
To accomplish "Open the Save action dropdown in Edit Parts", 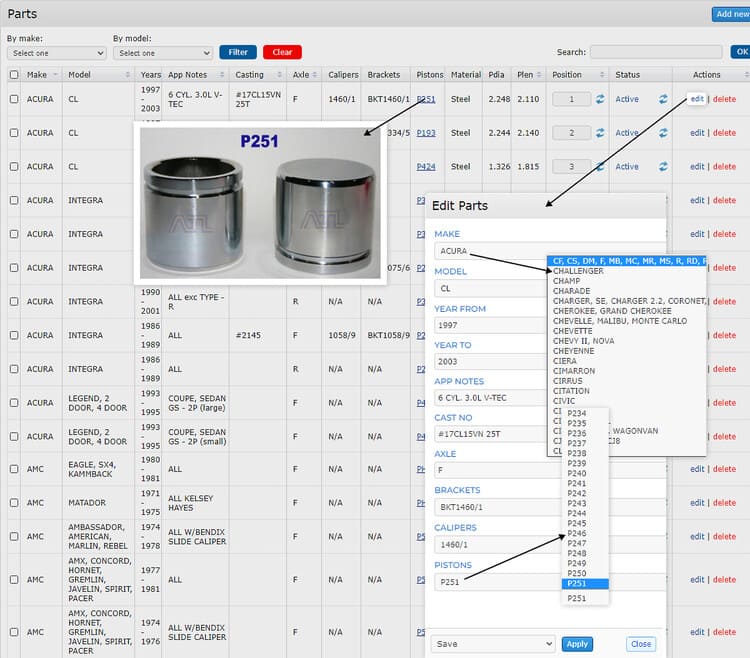I will point(493,644).
